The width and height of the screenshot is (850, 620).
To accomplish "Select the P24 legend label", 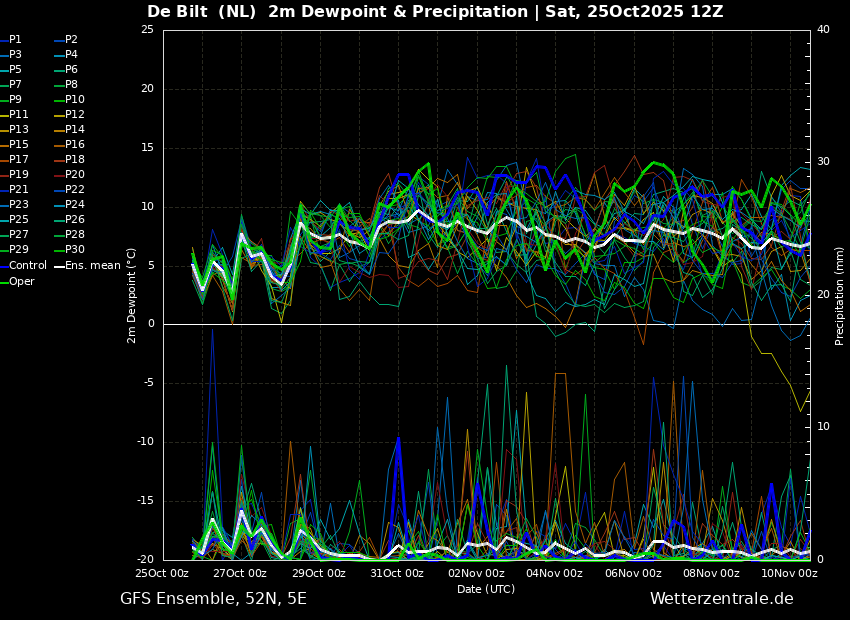I will (70, 204).
